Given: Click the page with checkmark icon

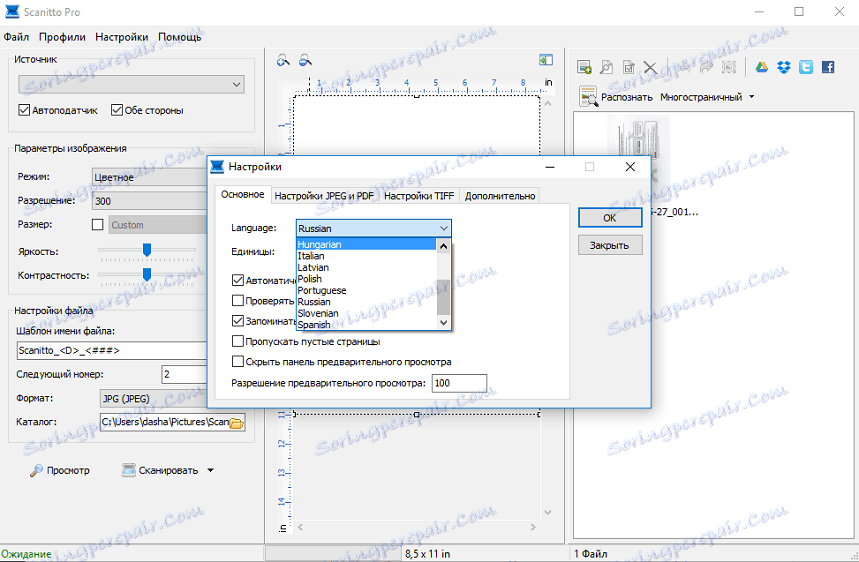Looking at the screenshot, I should click(x=629, y=67).
